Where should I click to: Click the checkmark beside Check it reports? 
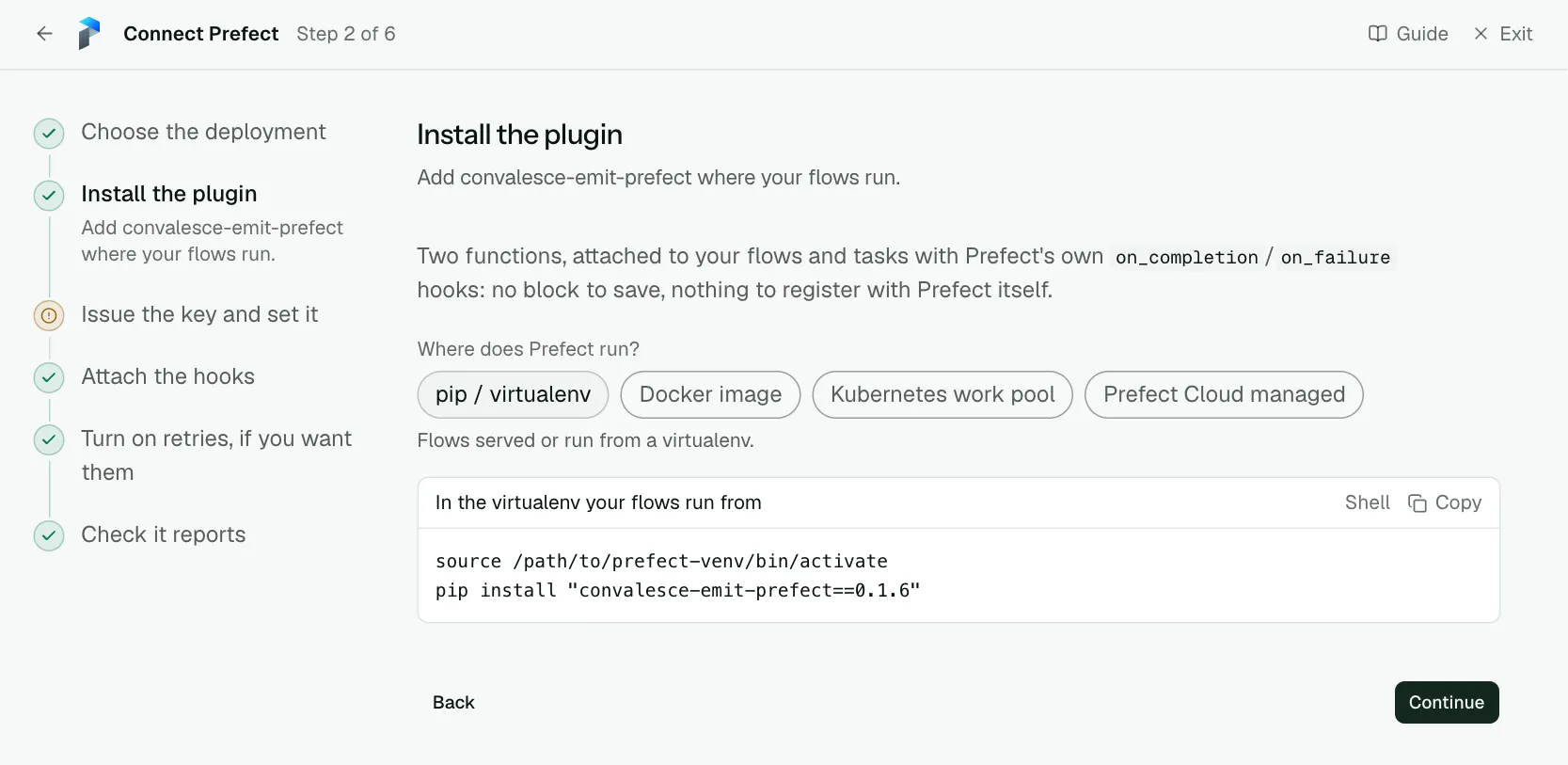pos(49,536)
